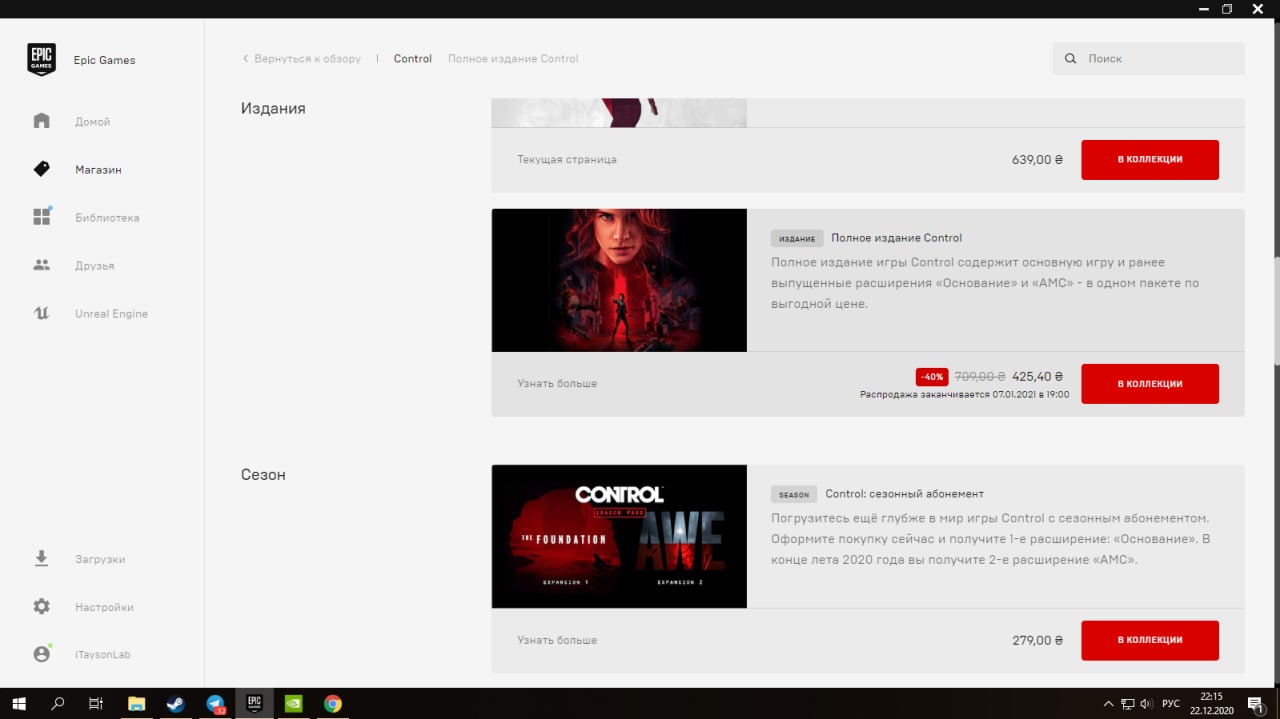Go to Магазин in the sidebar
1280x719 pixels.
point(98,170)
